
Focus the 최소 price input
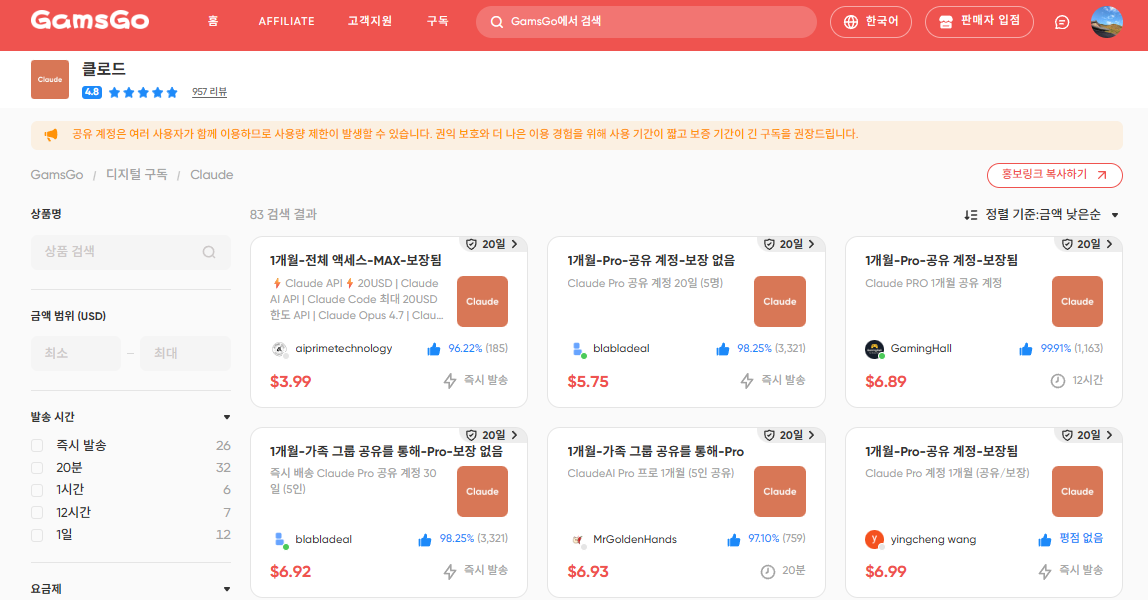click(75, 353)
